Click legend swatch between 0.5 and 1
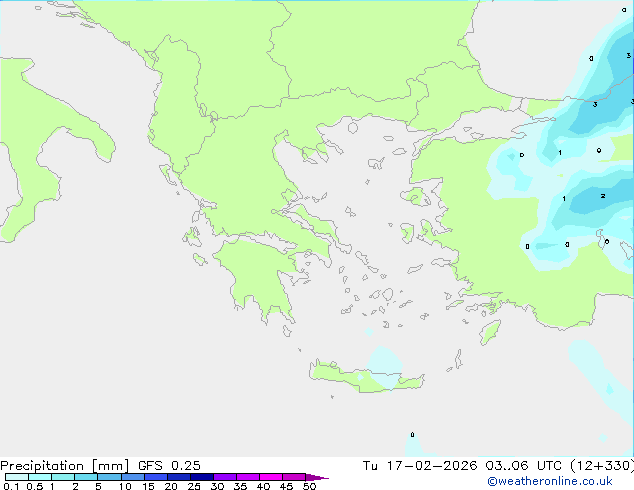 point(40,477)
